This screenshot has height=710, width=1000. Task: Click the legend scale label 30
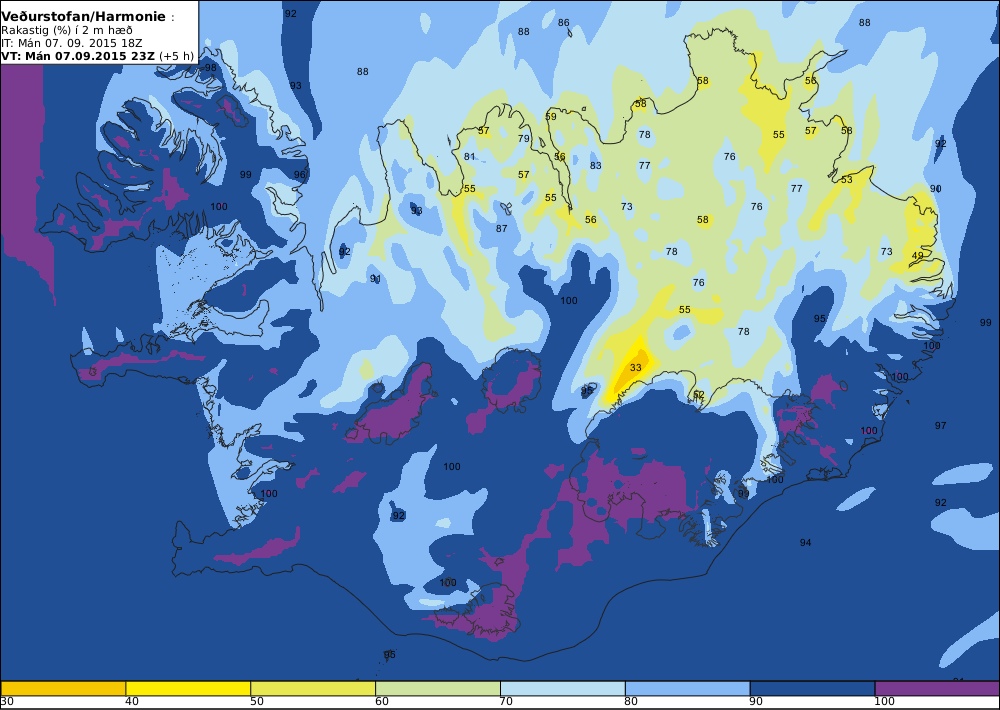pos(7,701)
